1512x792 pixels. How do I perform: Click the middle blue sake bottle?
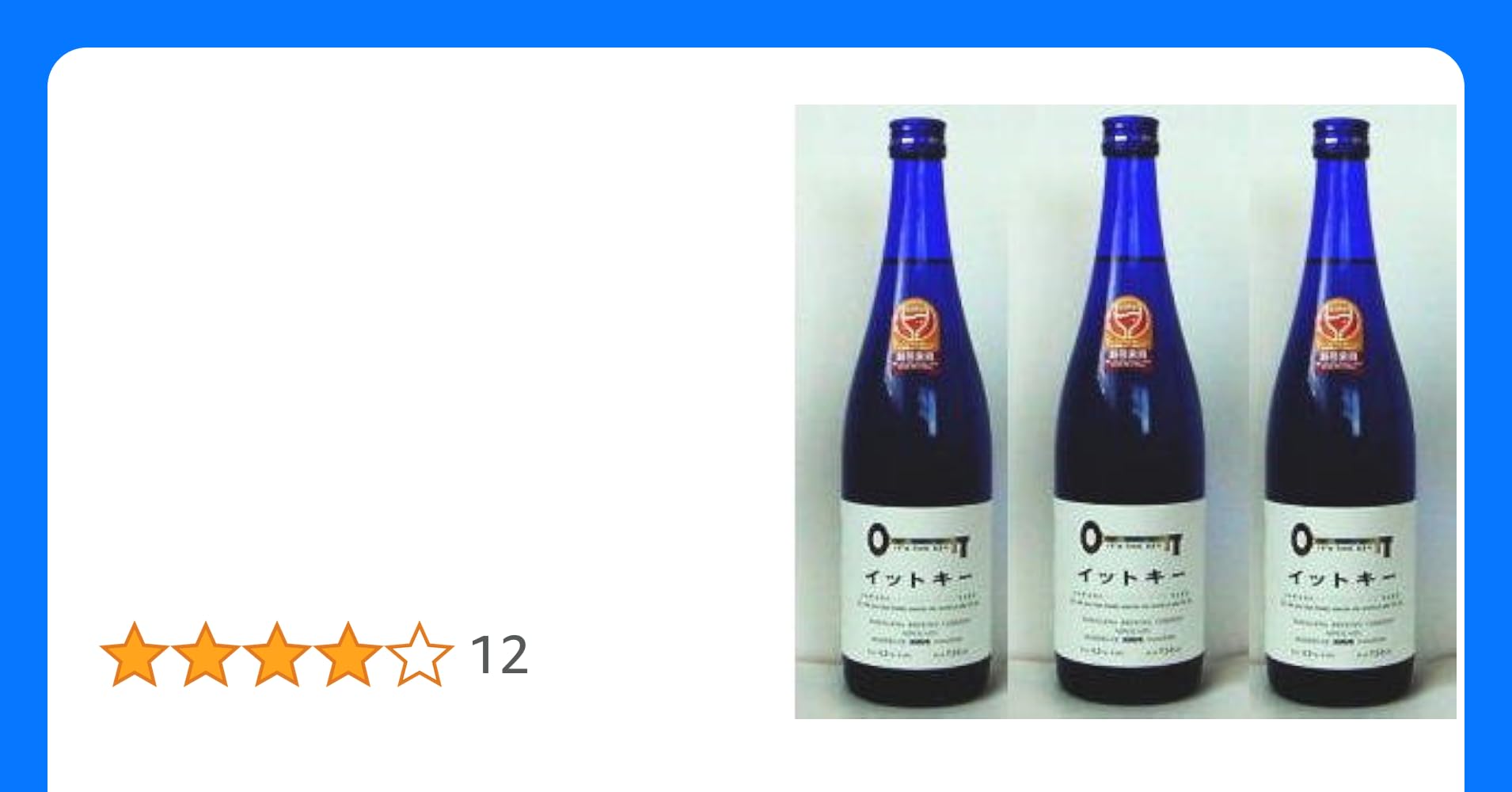pos(1130,412)
